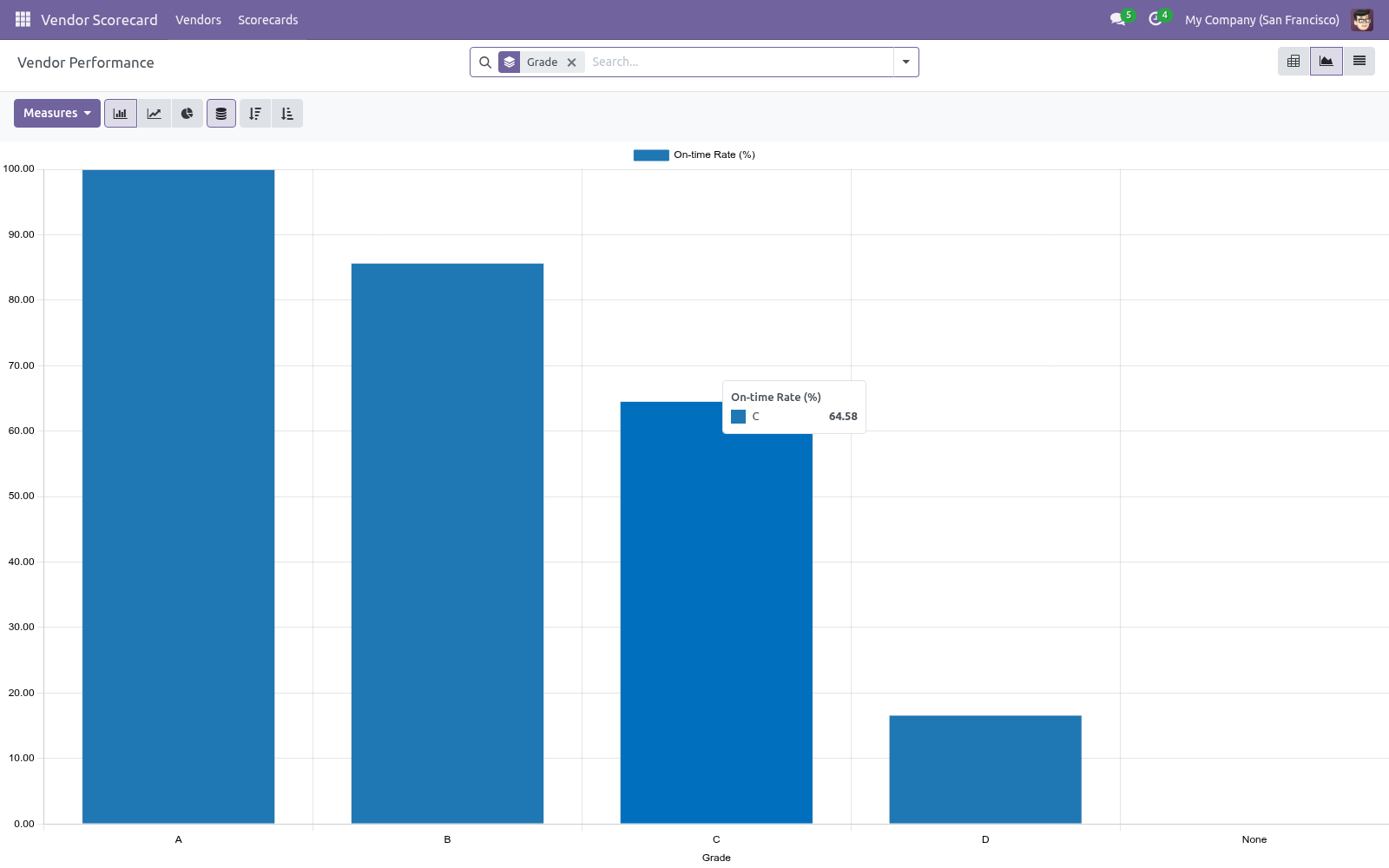This screenshot has height=868, width=1389.
Task: Switch to pie chart mode
Action: tap(187, 114)
